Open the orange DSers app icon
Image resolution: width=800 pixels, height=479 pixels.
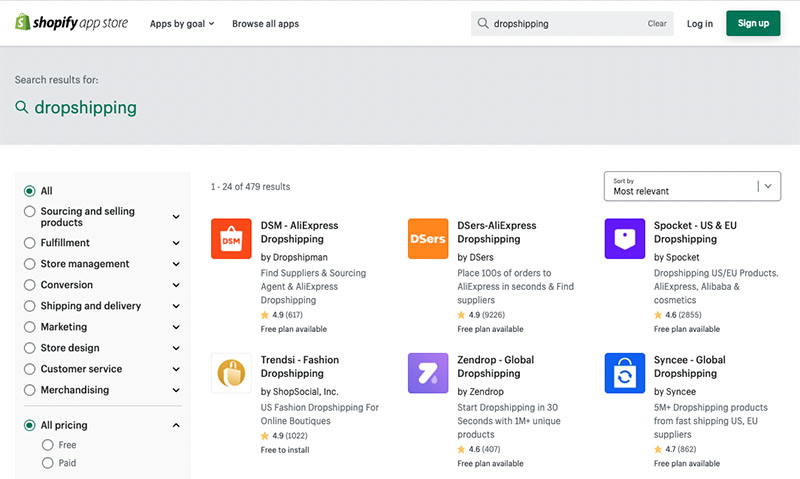tap(428, 239)
